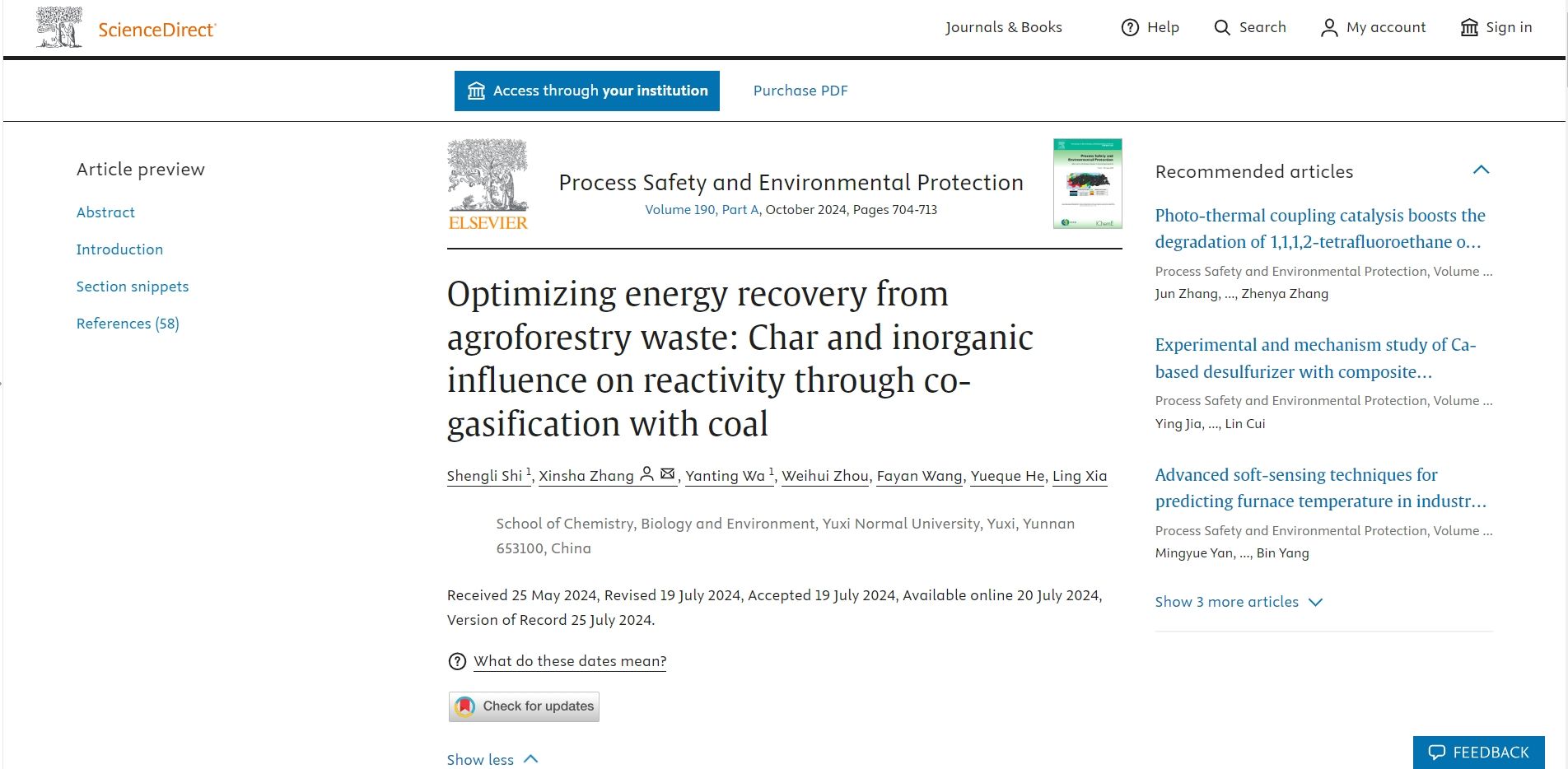The height and width of the screenshot is (769, 1568).
Task: Open the journal cover thumbnail
Action: pyautogui.click(x=1087, y=184)
